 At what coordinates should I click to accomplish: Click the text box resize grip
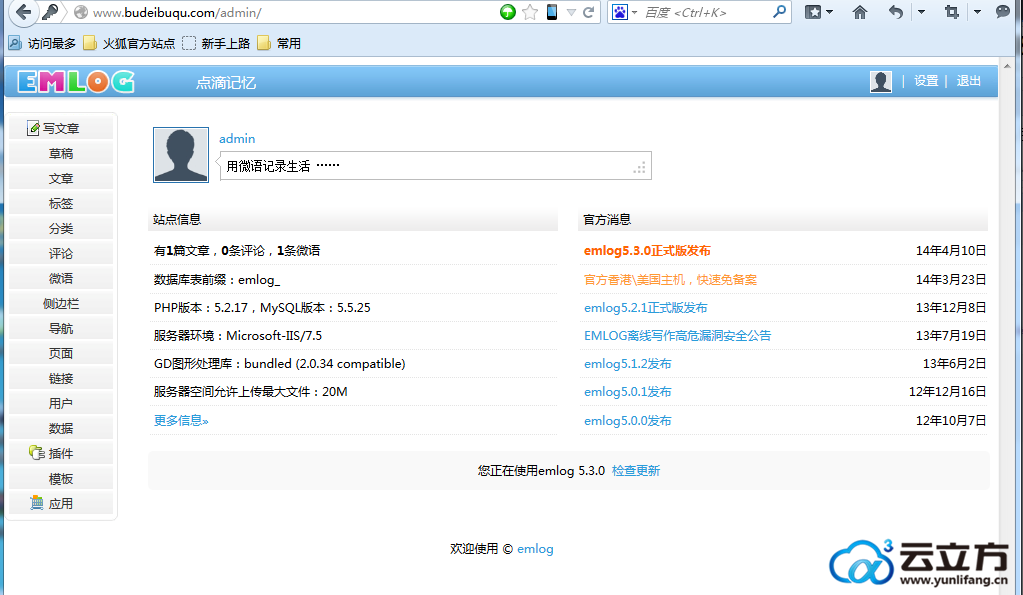point(640,168)
